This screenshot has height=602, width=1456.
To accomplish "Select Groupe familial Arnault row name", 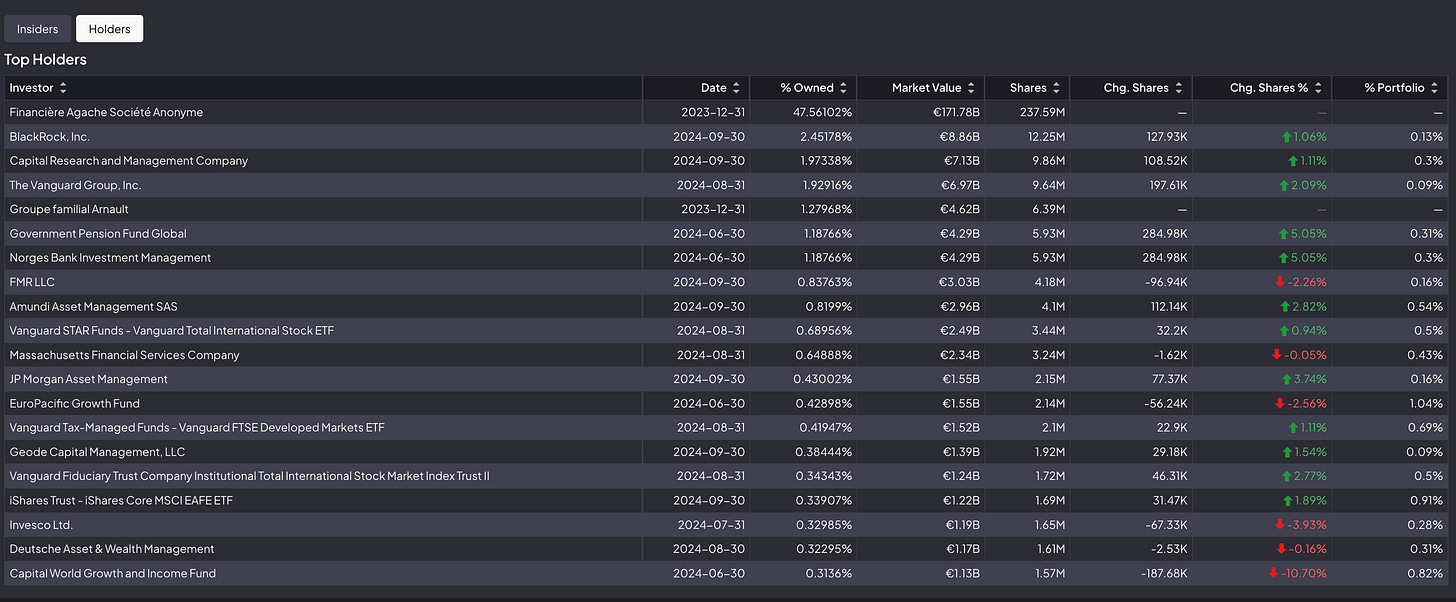I will (x=69, y=209).
